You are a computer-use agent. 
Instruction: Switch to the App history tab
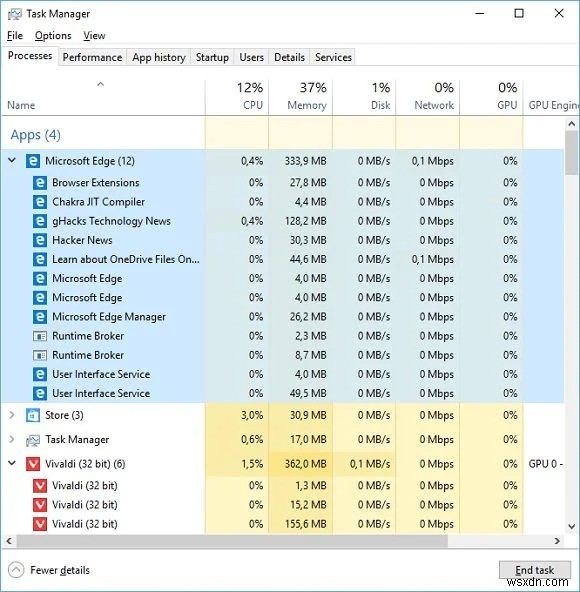pos(159,57)
